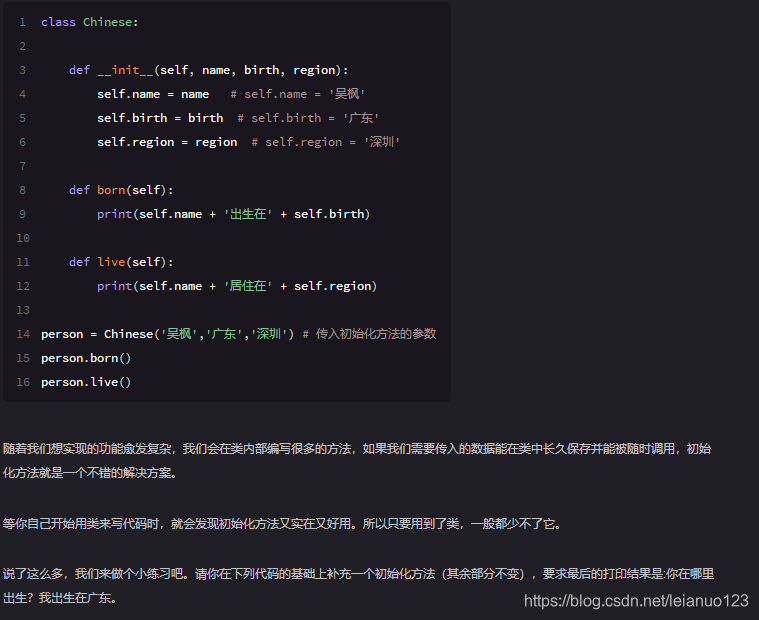Click the 'class Chinese:' code line
The height and width of the screenshot is (620, 759).
pos(90,22)
